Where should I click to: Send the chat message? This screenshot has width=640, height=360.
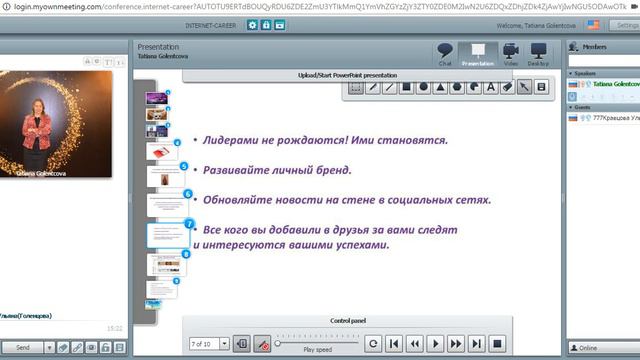tap(22, 348)
